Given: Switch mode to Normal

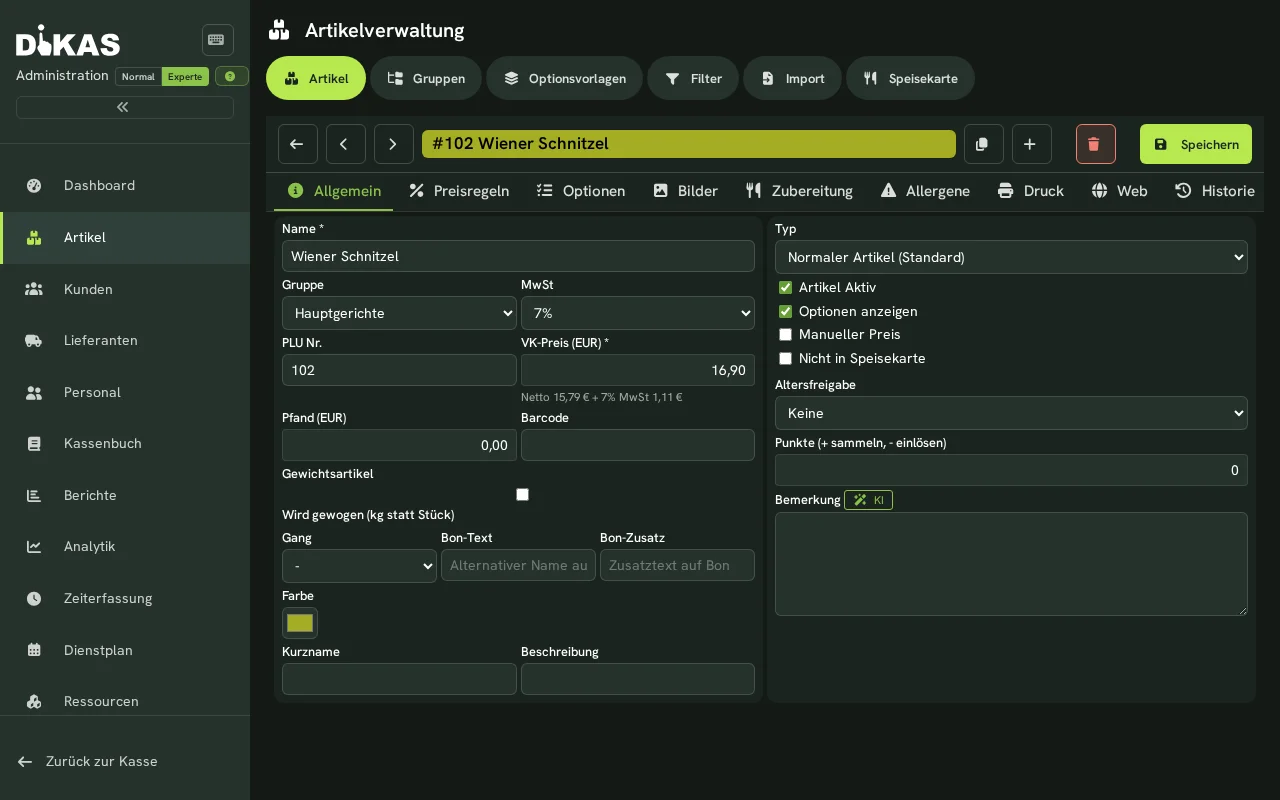Looking at the screenshot, I should tap(138, 77).
